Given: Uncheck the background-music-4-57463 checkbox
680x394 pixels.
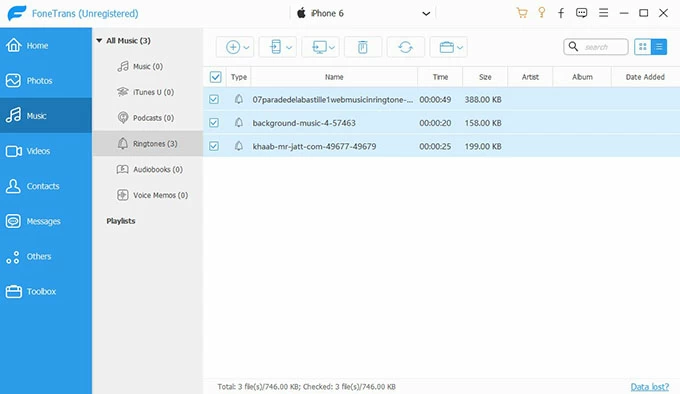Looking at the screenshot, I should click(x=214, y=123).
